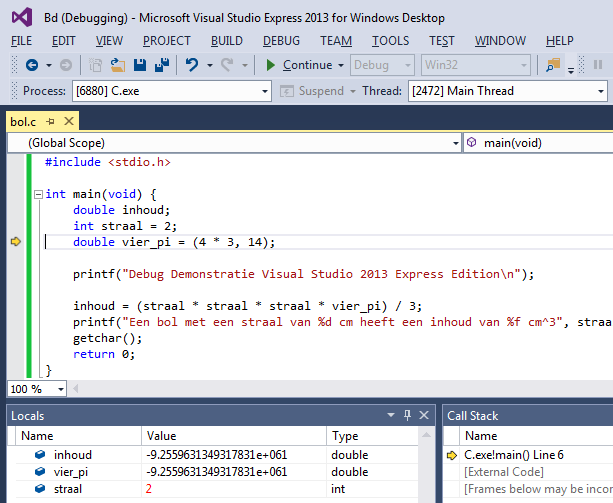Click the Open File folder icon

pos(118,65)
